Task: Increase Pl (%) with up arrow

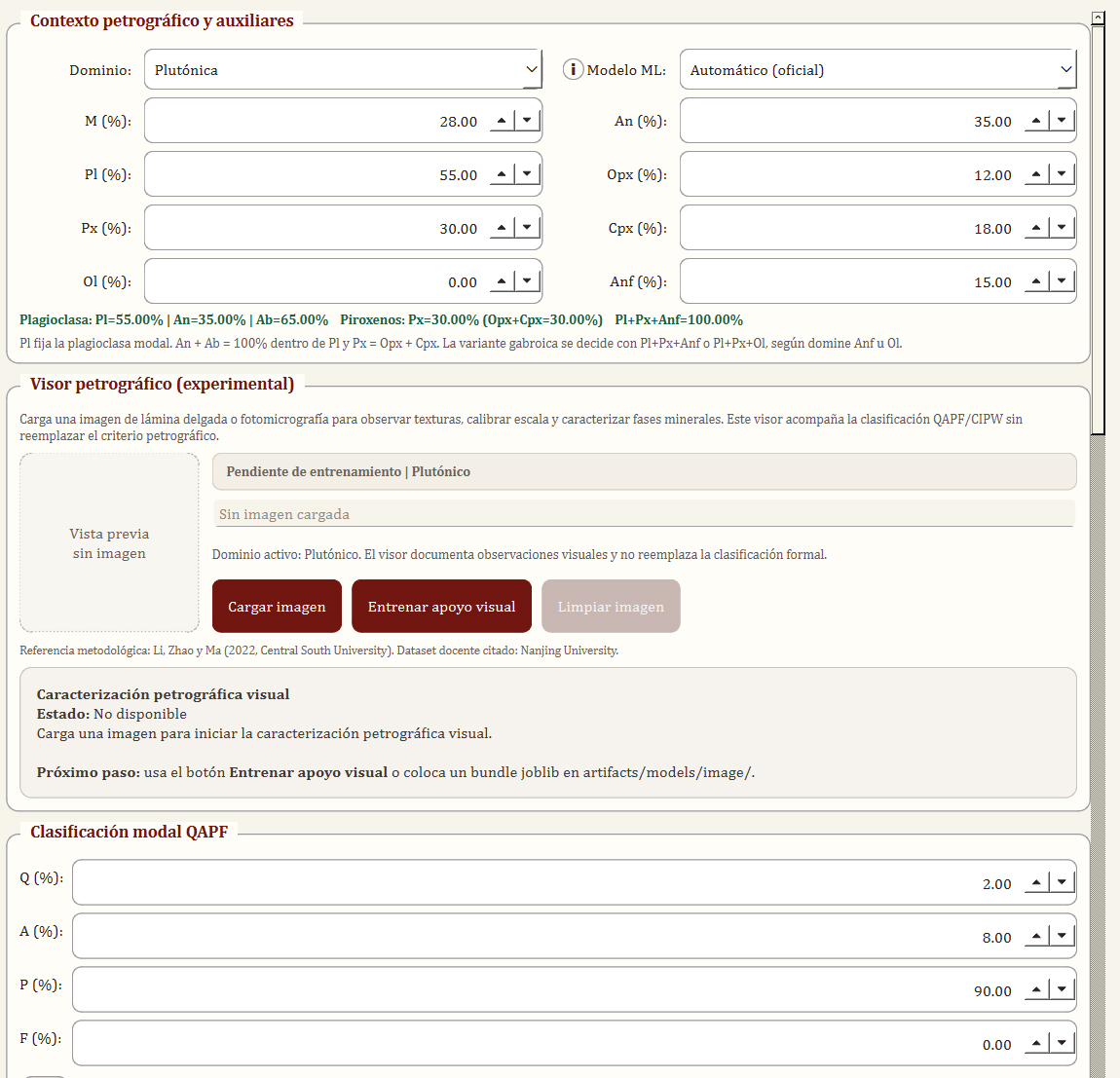Action: (503, 173)
